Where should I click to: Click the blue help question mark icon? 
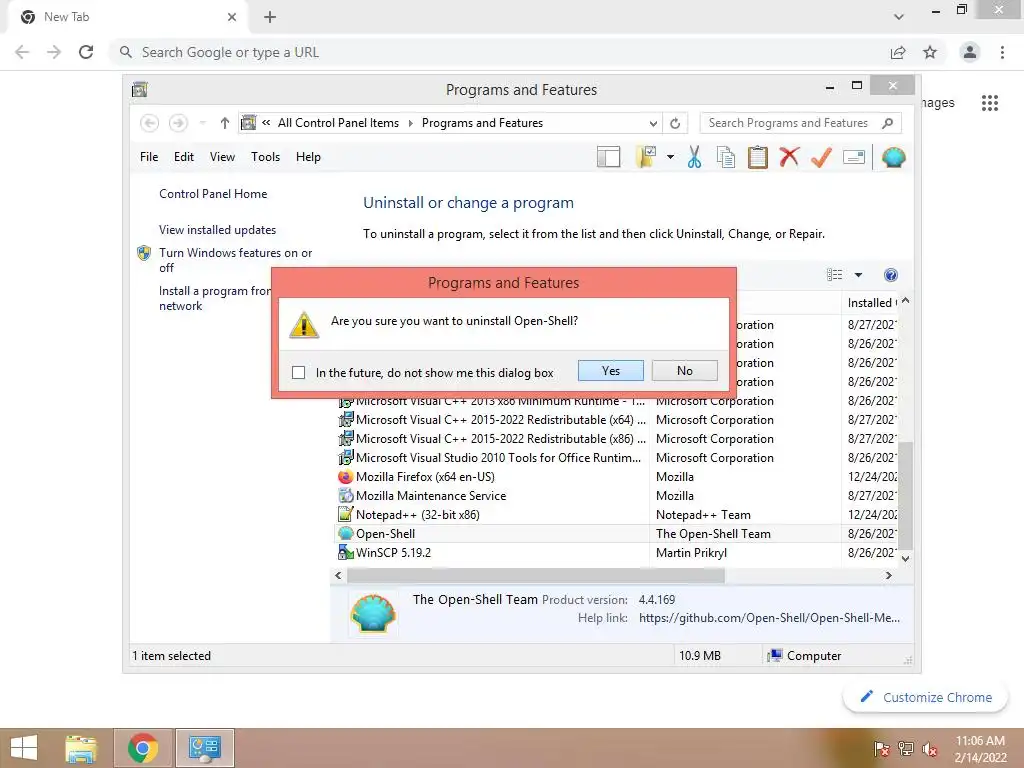pyautogui.click(x=891, y=275)
